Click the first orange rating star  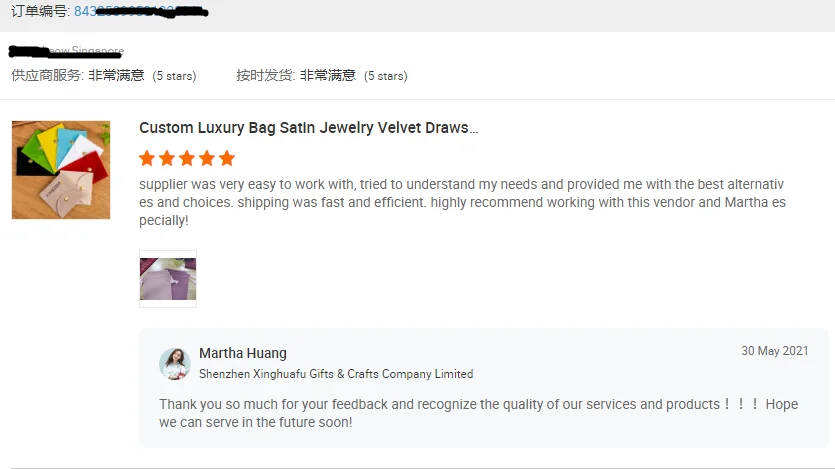(x=147, y=158)
